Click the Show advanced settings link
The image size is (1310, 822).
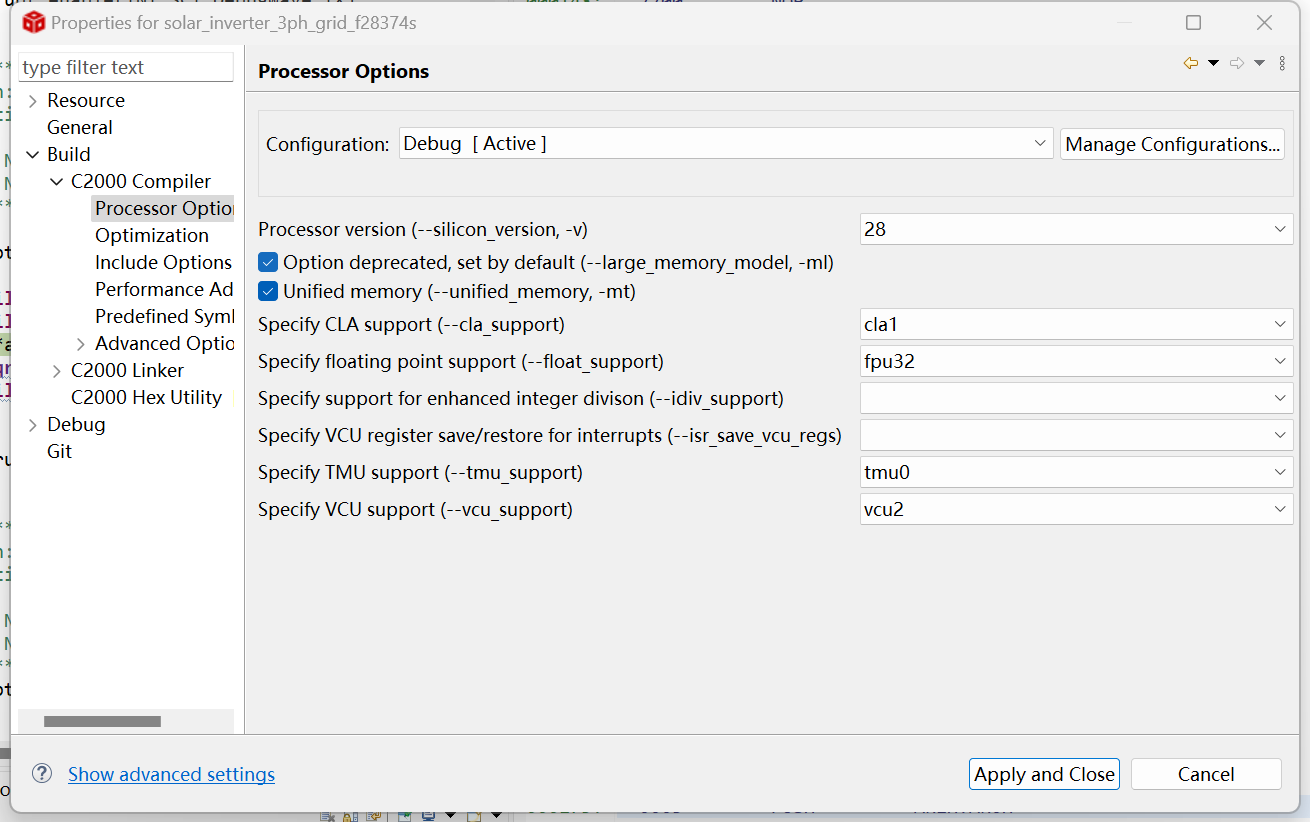click(171, 774)
